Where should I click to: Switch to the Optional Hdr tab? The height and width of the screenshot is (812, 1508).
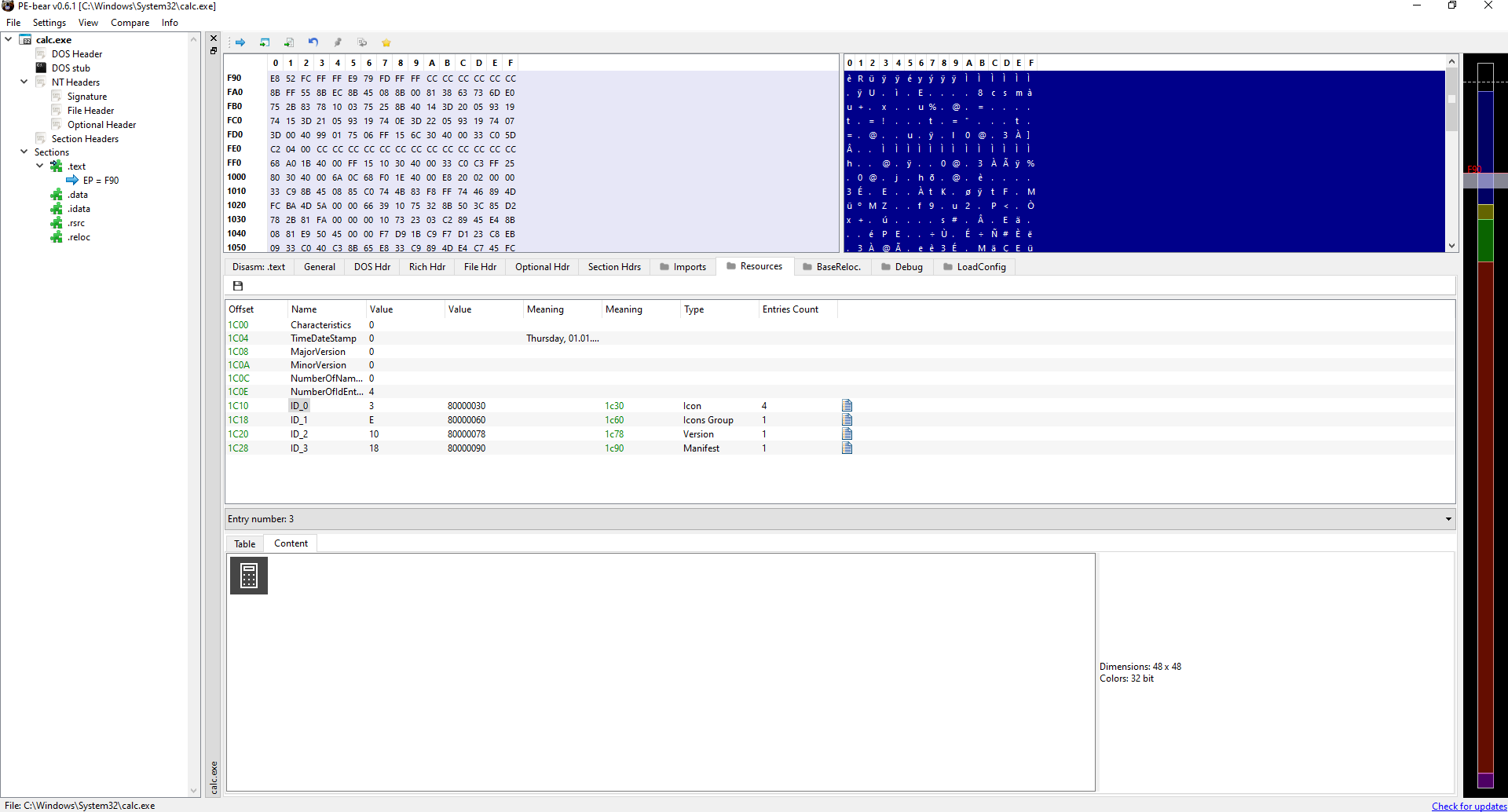click(542, 267)
